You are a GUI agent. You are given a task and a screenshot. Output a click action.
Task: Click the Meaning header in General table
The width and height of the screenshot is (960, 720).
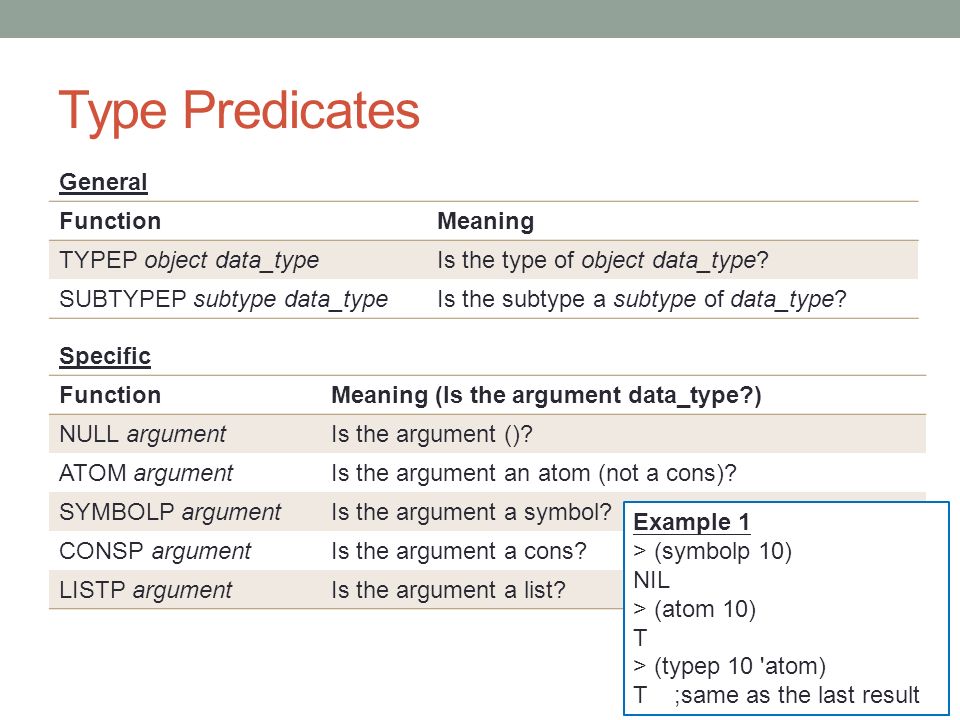coord(486,221)
